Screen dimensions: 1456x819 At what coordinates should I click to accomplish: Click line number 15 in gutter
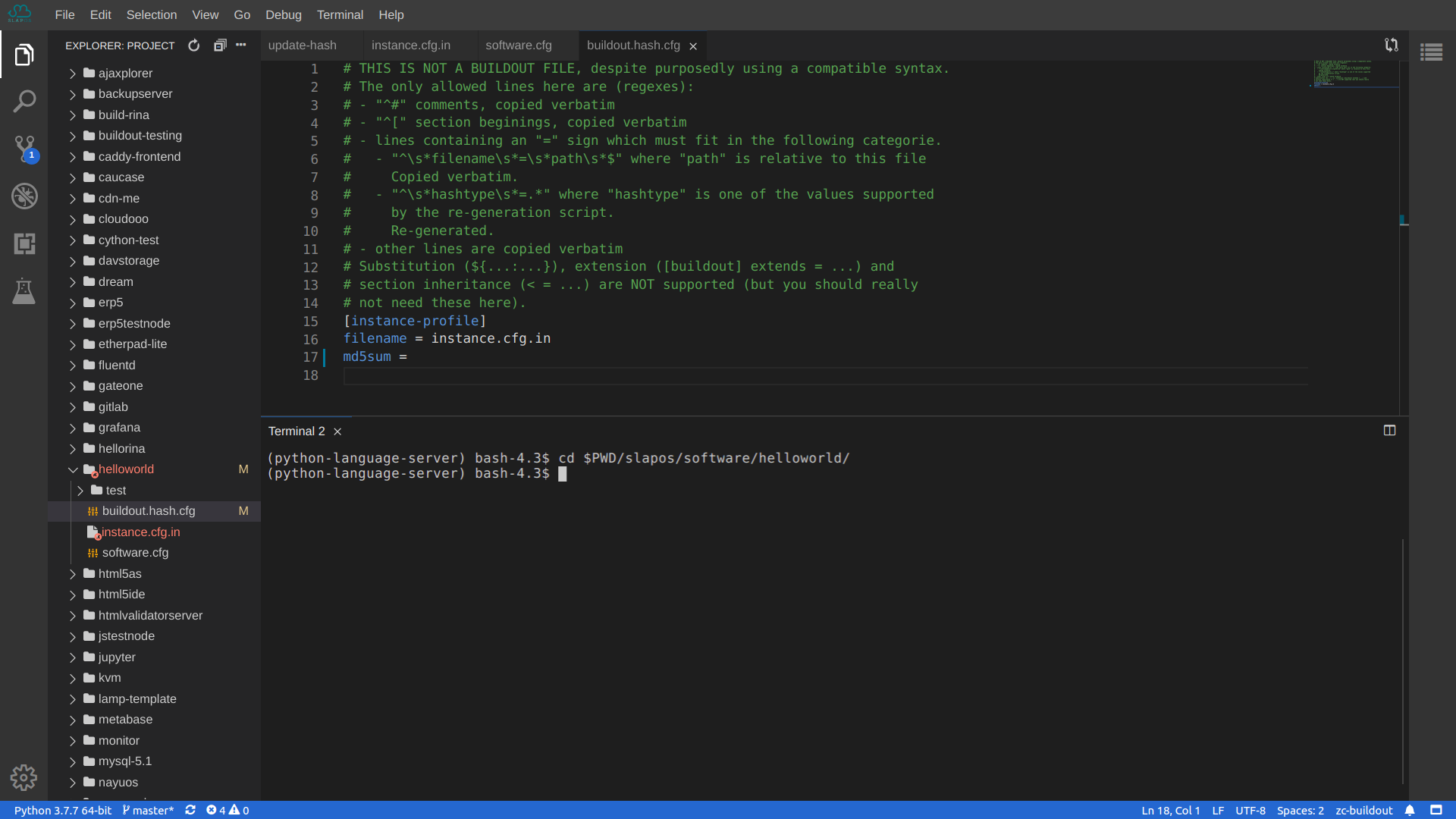point(310,322)
